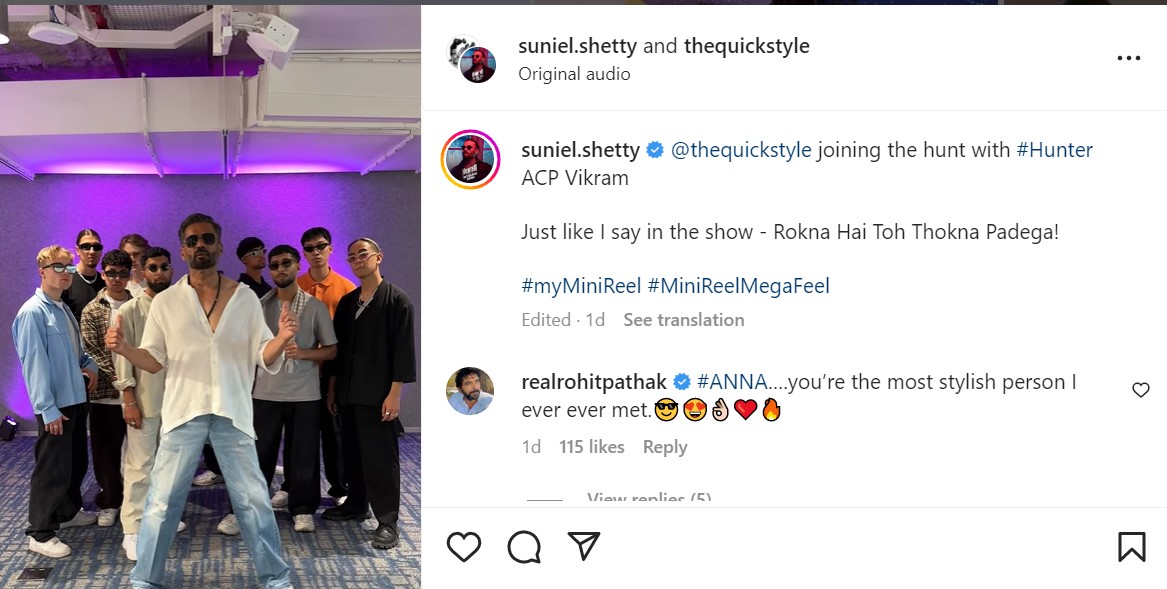The image size is (1167, 589).
Task: Open the #Hunter hashtag
Action: (1054, 150)
